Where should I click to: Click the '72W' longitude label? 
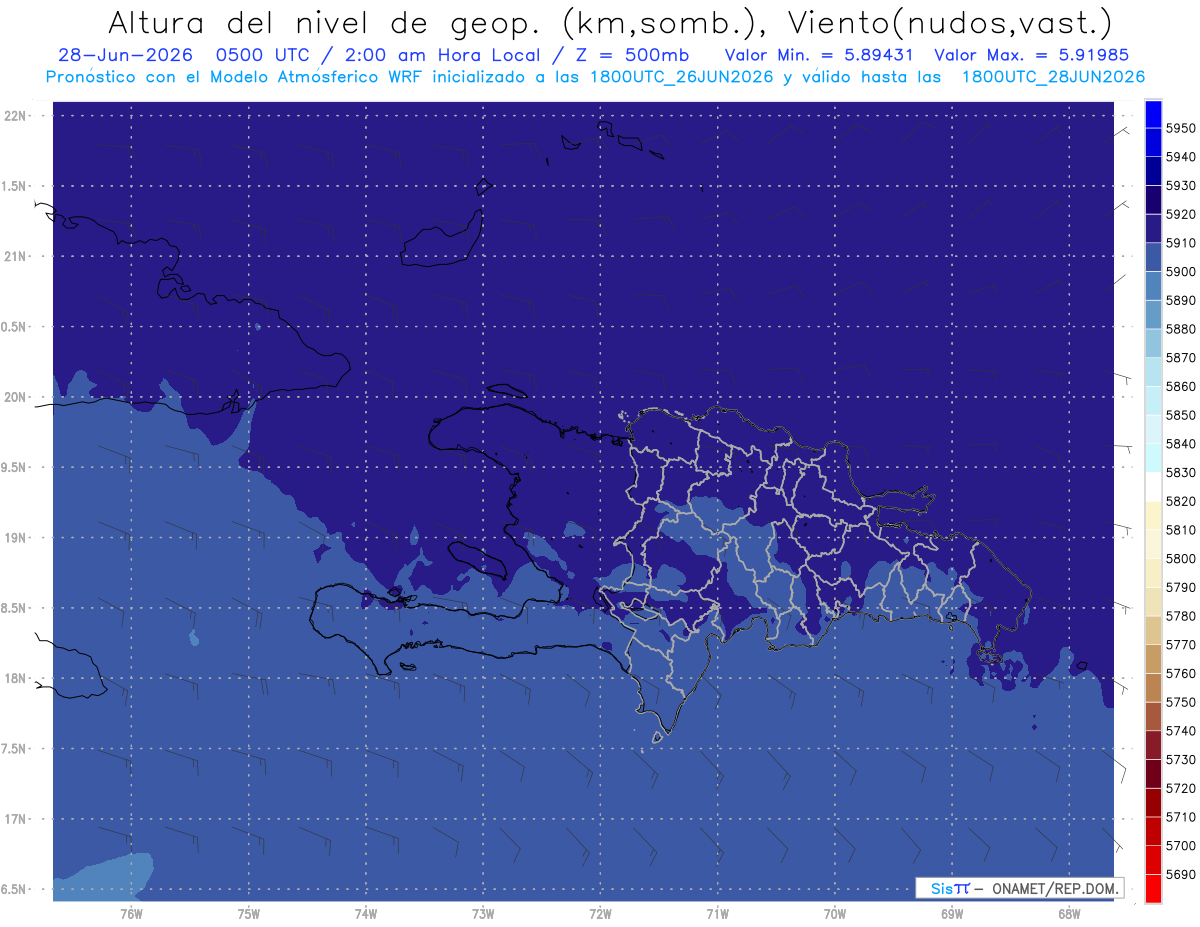click(x=600, y=914)
